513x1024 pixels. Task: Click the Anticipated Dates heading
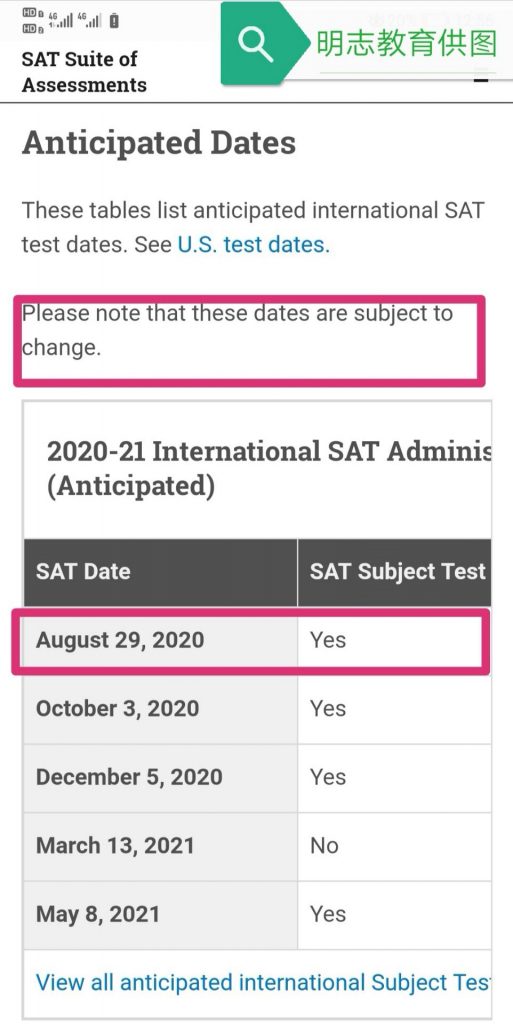(159, 143)
